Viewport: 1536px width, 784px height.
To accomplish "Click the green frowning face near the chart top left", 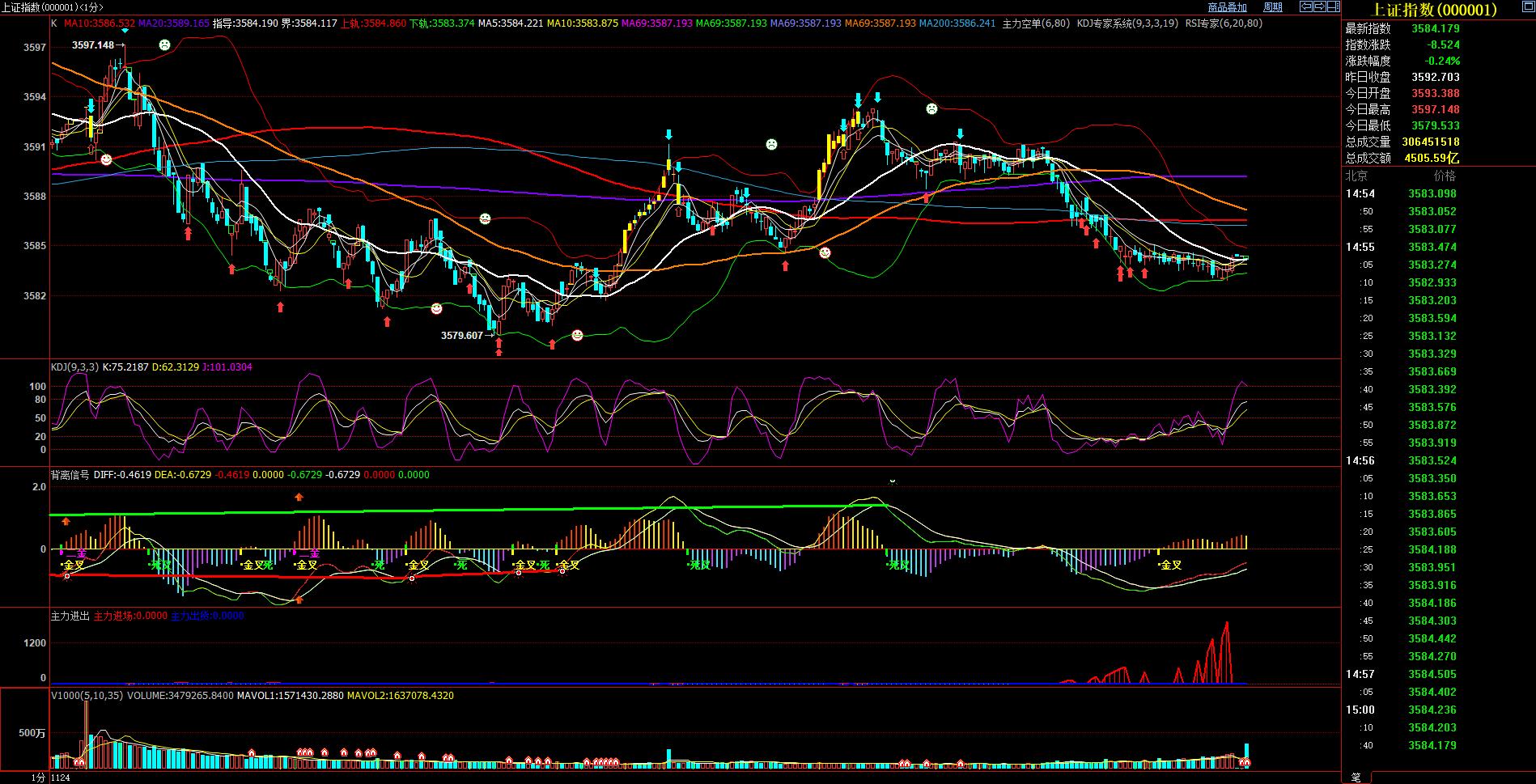I will pyautogui.click(x=165, y=45).
